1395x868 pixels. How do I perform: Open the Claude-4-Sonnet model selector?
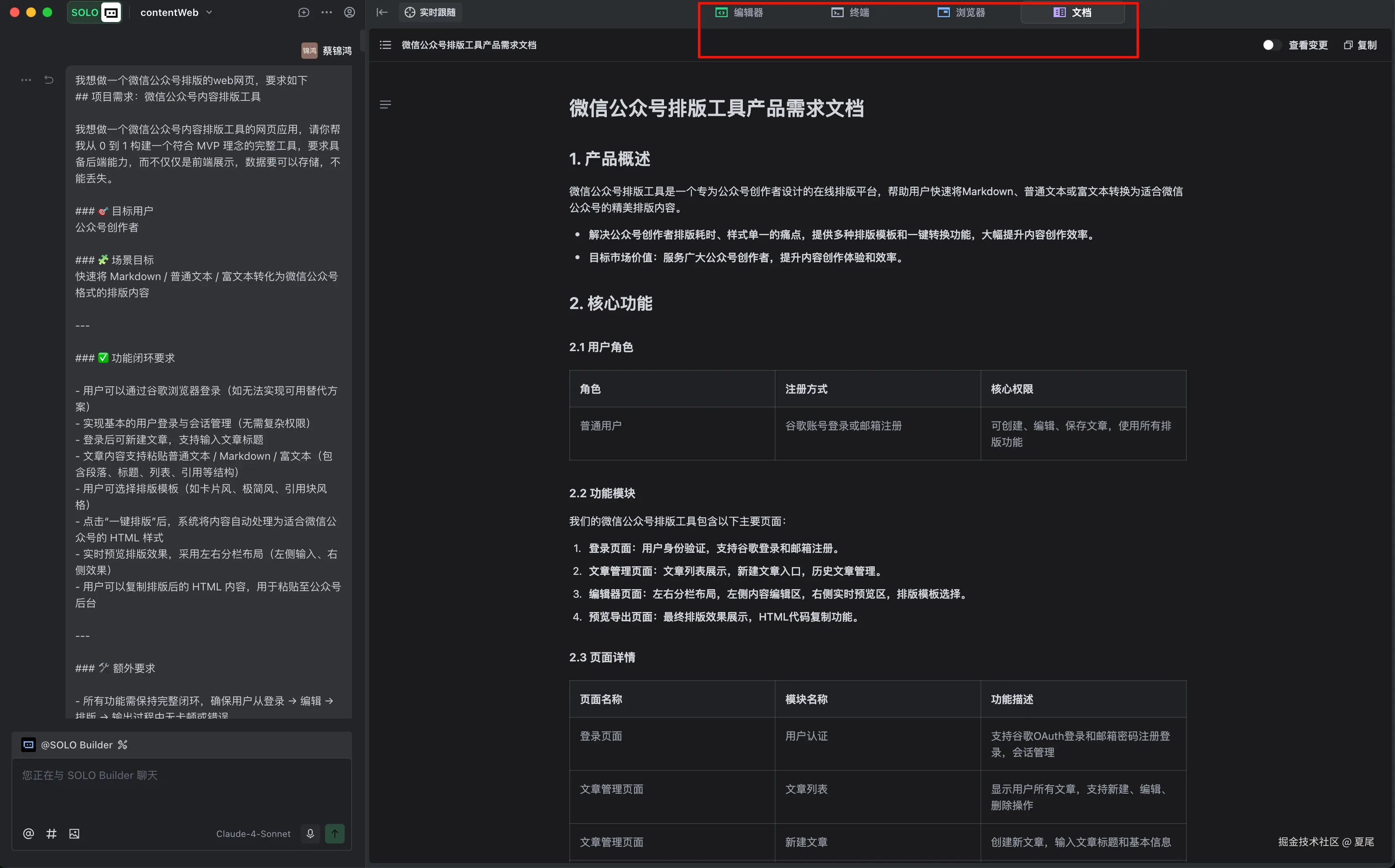[x=253, y=834]
